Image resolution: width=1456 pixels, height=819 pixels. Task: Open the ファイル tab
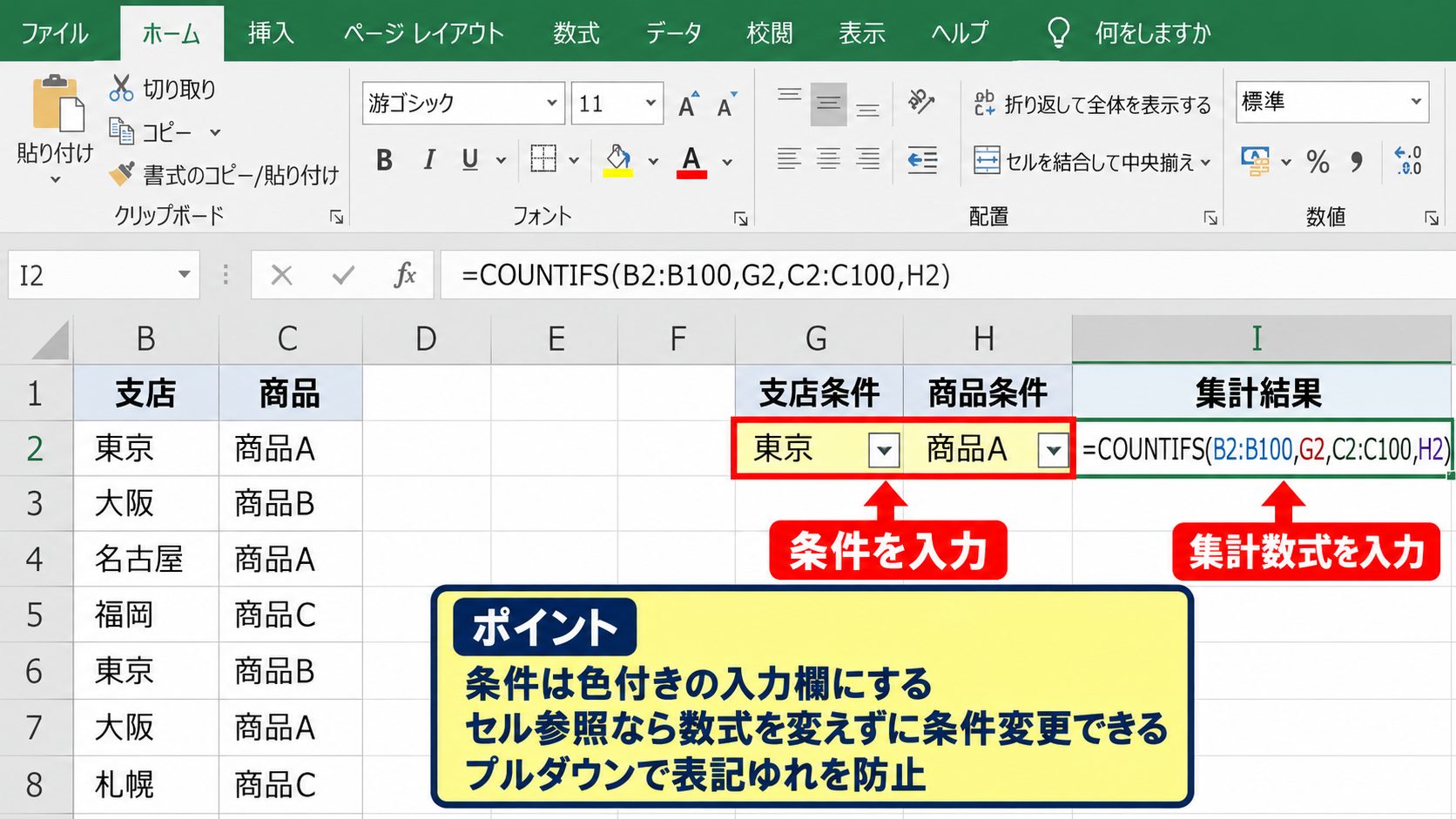tap(54, 33)
